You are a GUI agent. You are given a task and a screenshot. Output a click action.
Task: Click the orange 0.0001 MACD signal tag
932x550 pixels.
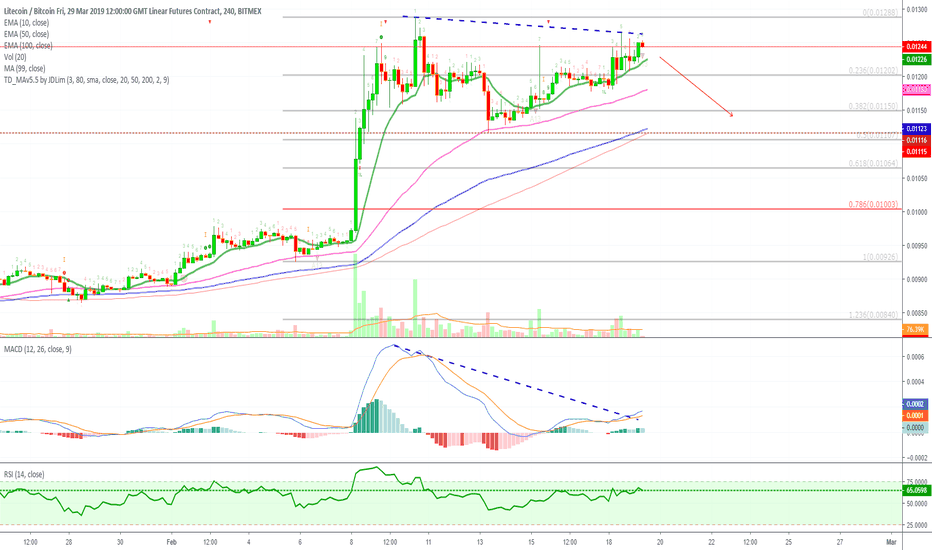pos(915,415)
